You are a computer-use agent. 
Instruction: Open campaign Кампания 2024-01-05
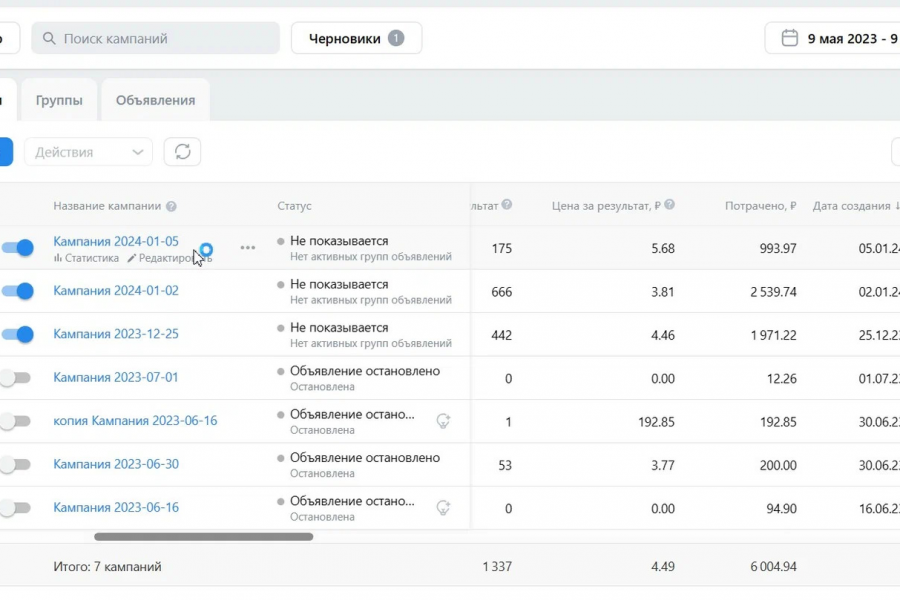point(116,241)
